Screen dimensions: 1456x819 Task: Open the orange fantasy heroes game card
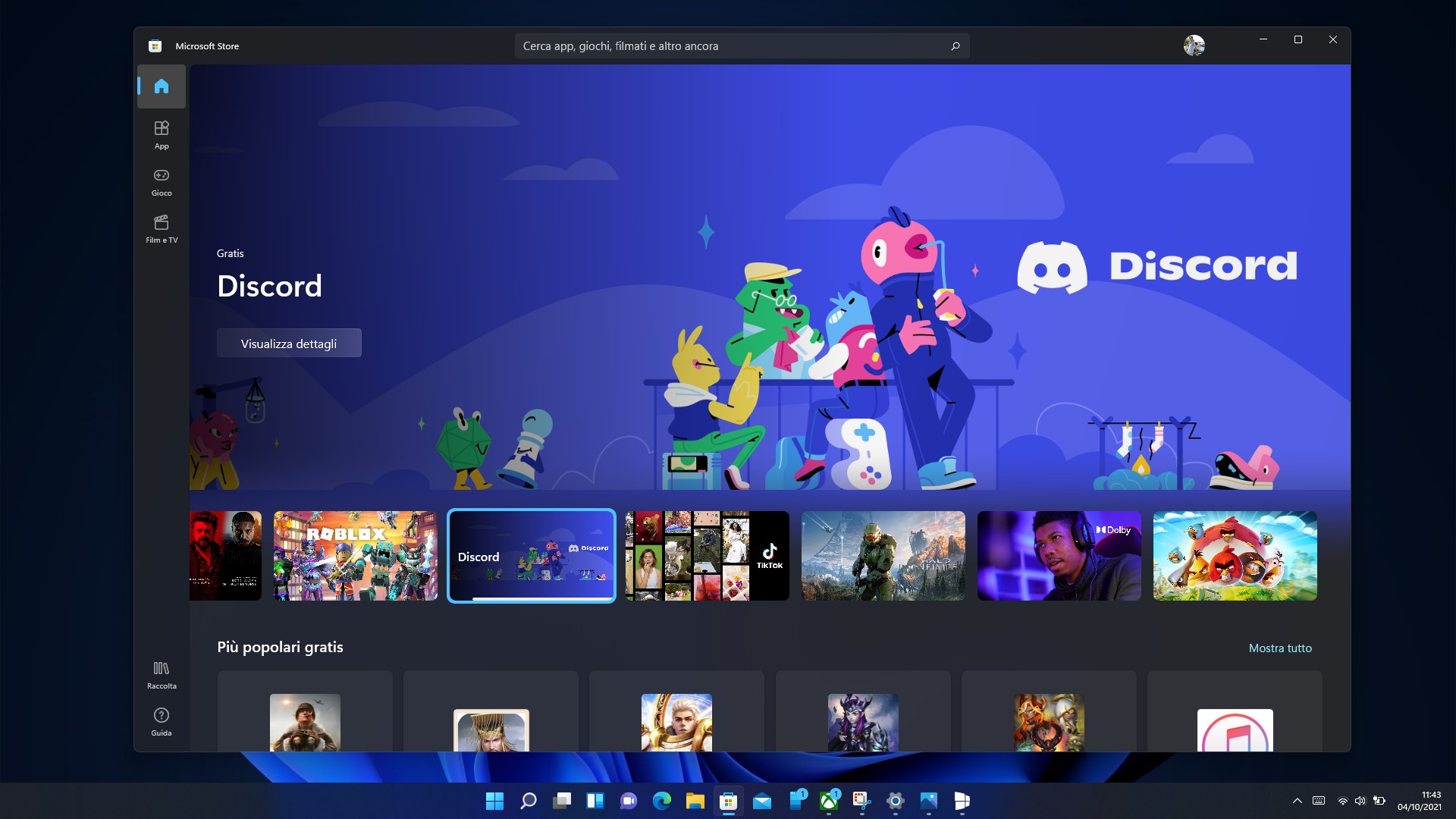coord(1049,711)
